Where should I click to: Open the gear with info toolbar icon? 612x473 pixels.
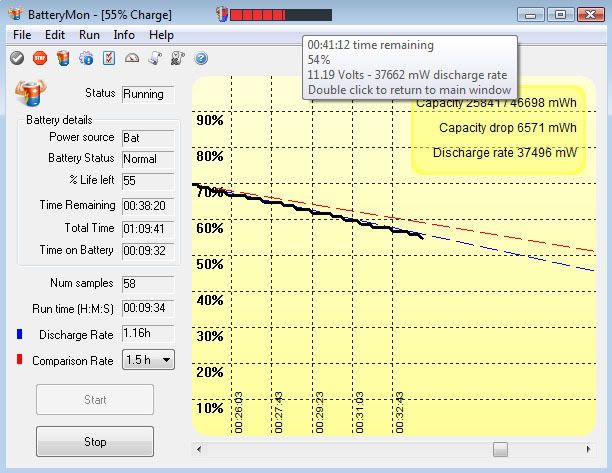(86, 59)
